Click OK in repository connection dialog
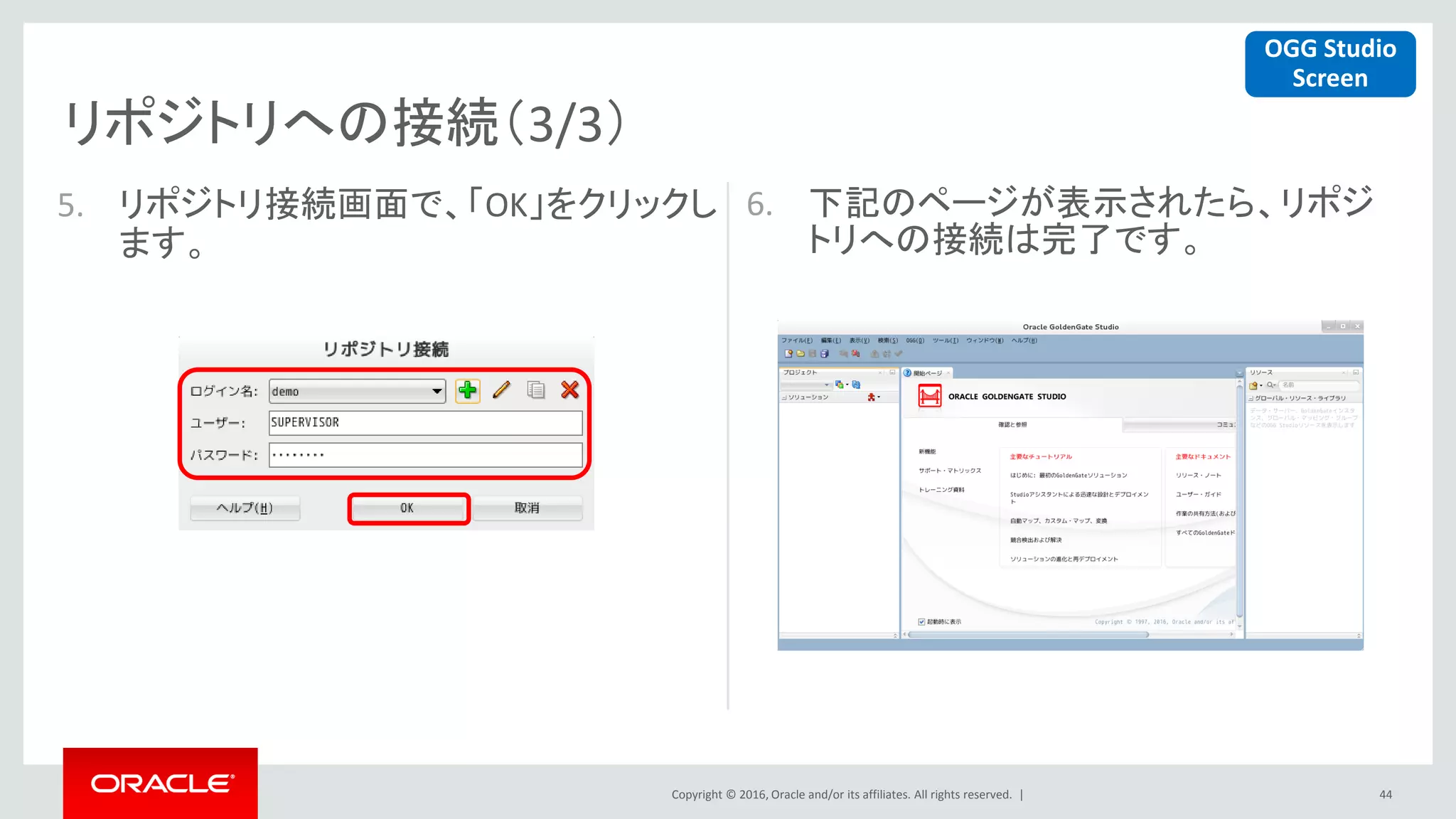Viewport: 1456px width, 819px height. [x=408, y=508]
